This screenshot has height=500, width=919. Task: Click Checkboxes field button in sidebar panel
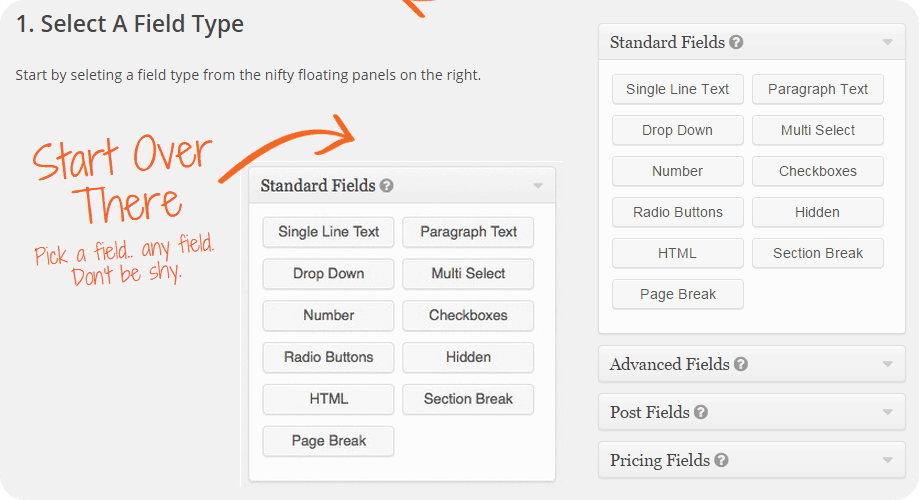[x=818, y=171]
